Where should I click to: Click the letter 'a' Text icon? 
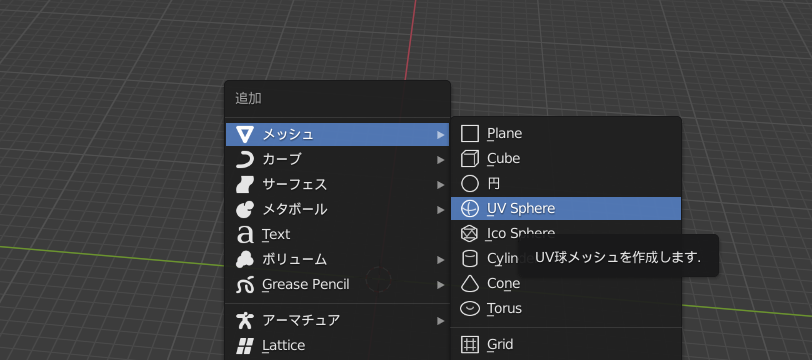pyautogui.click(x=244, y=235)
